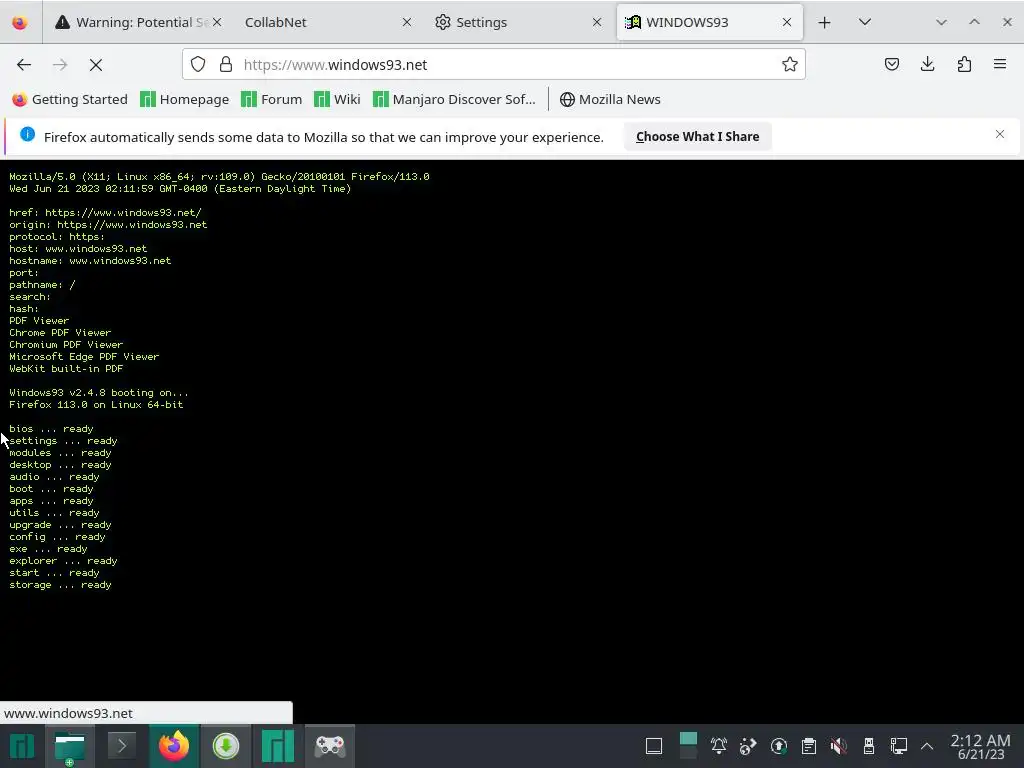Click Choose What I Share button
Screen dimensions: 1024x768
(x=697, y=136)
